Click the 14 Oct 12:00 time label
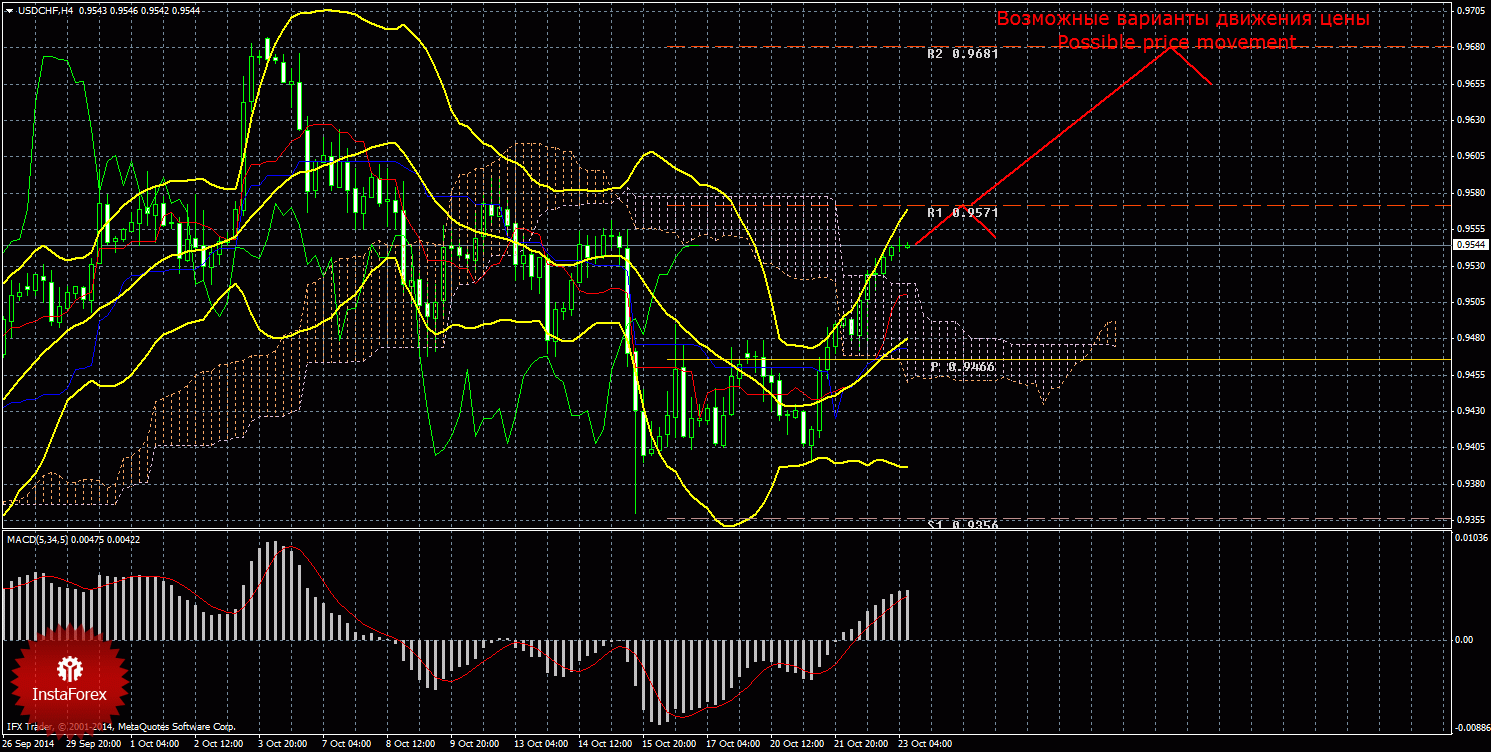 coord(605,744)
